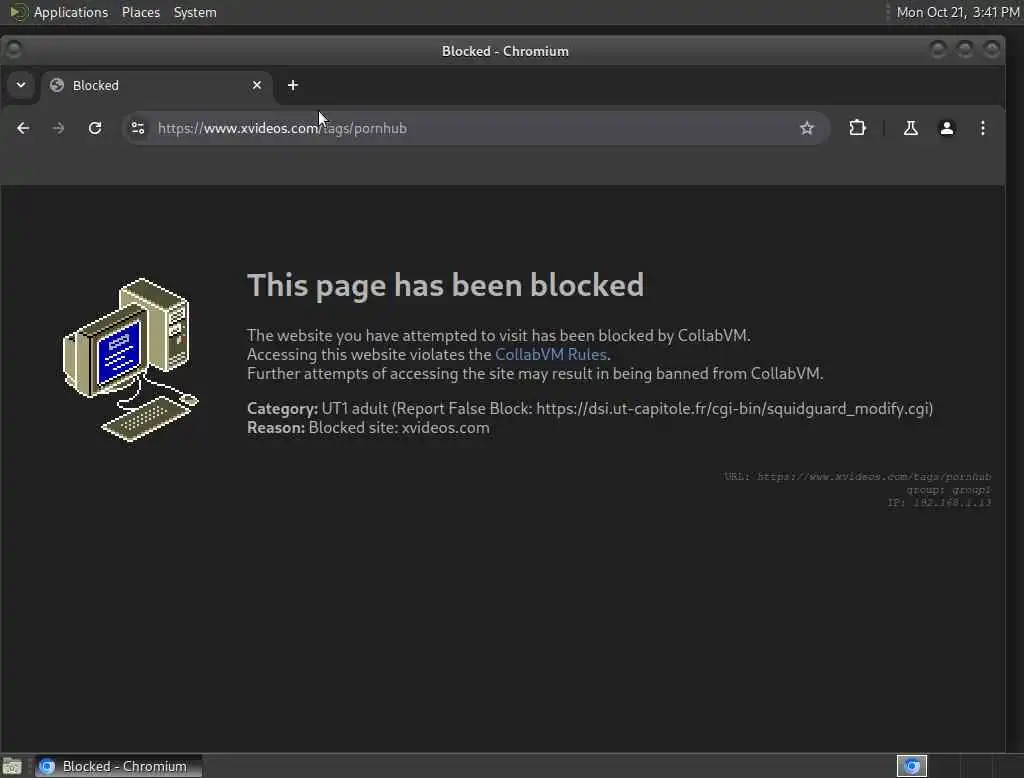Reload the blocked page
The width and height of the screenshot is (1024, 778).
click(x=95, y=128)
